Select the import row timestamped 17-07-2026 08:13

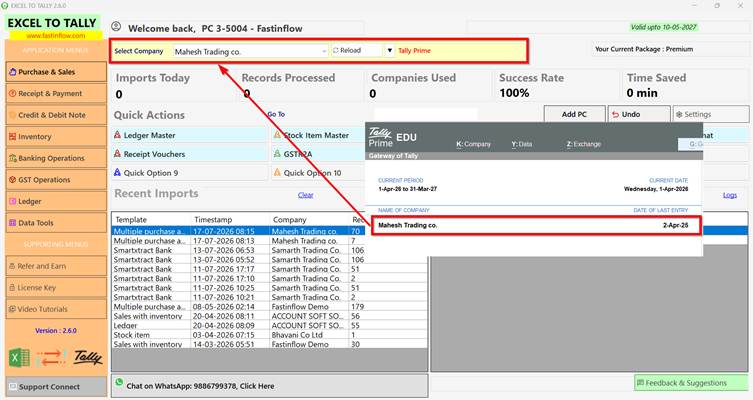(x=239, y=241)
